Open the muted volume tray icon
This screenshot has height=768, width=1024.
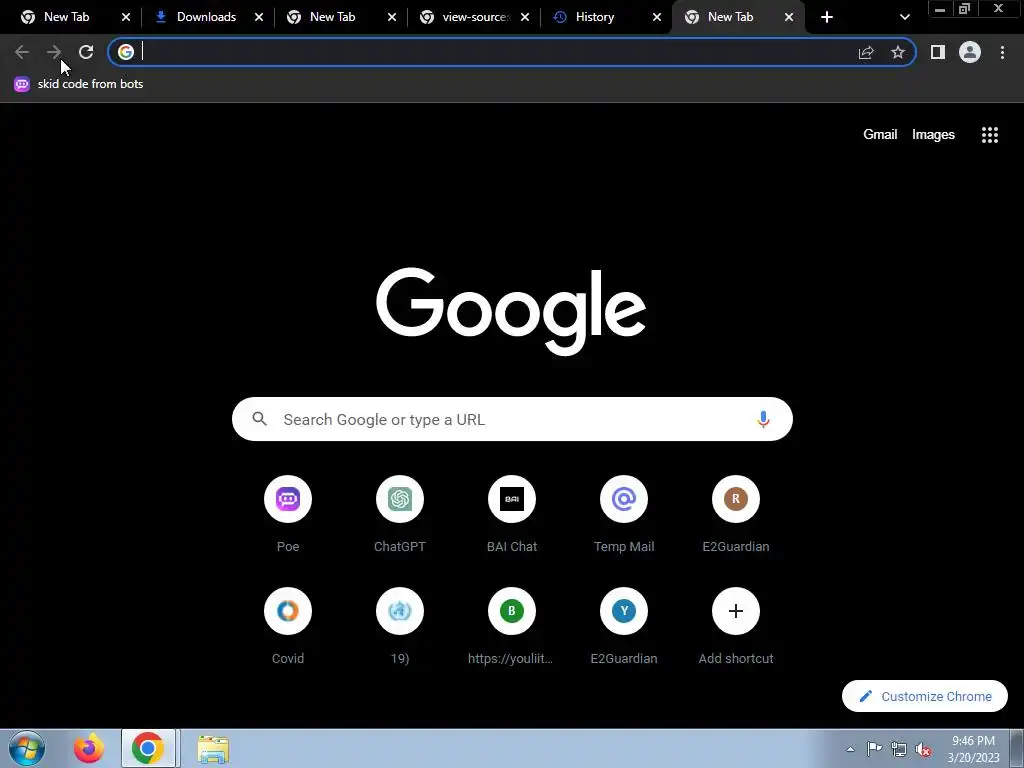(923, 750)
